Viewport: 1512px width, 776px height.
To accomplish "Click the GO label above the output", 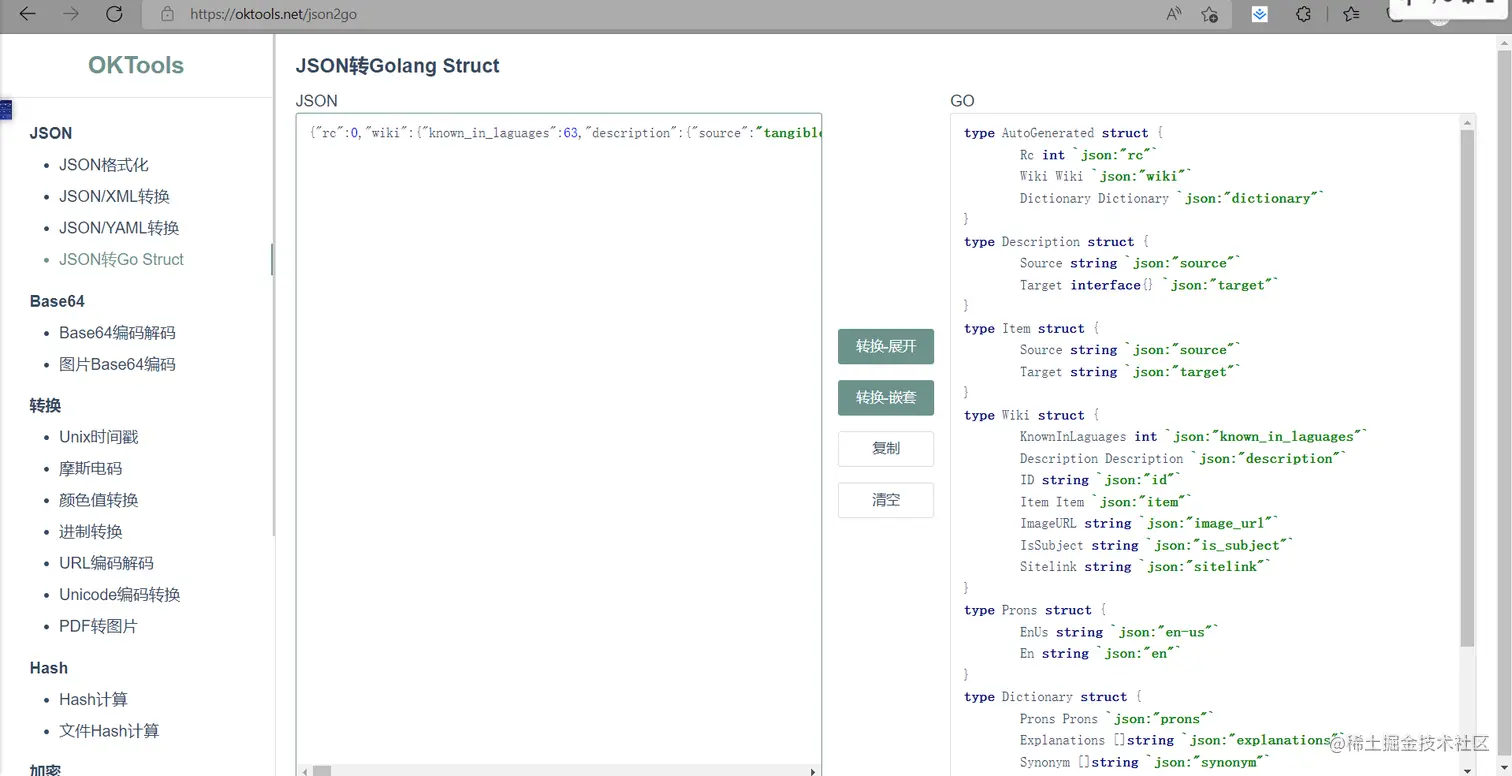I will [x=962, y=101].
